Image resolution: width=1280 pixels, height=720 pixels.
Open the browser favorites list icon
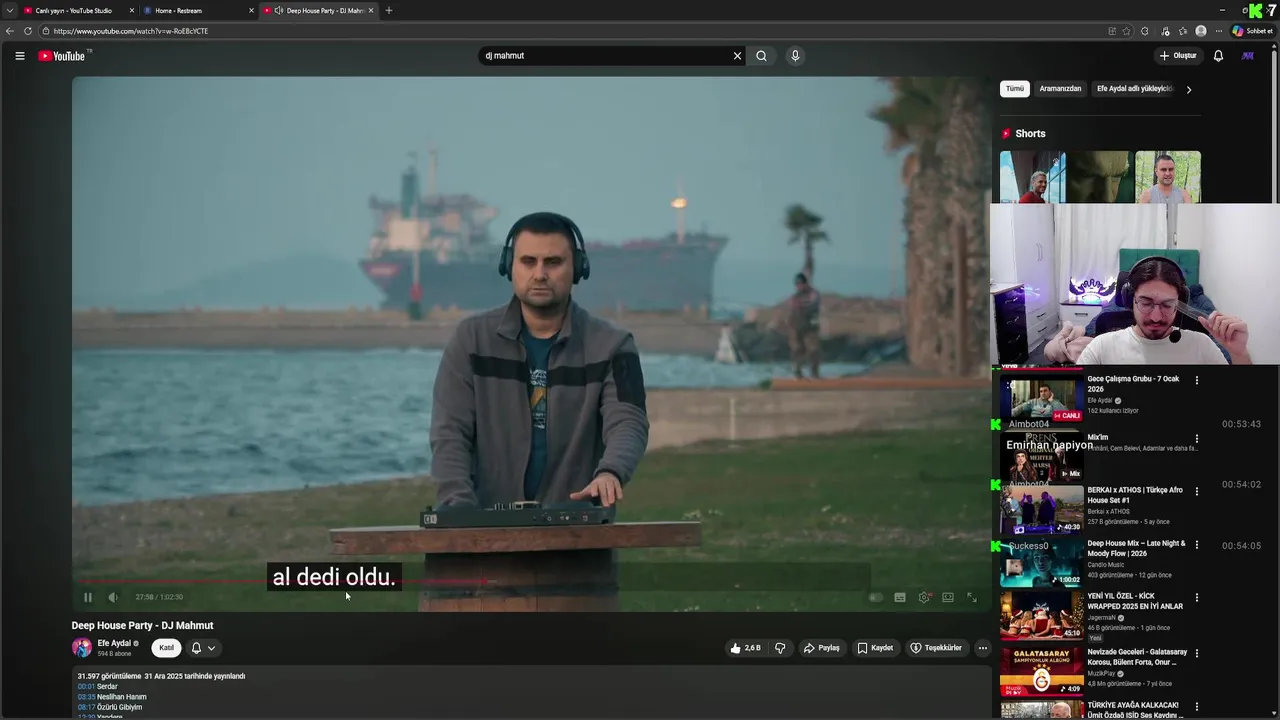click(1183, 31)
